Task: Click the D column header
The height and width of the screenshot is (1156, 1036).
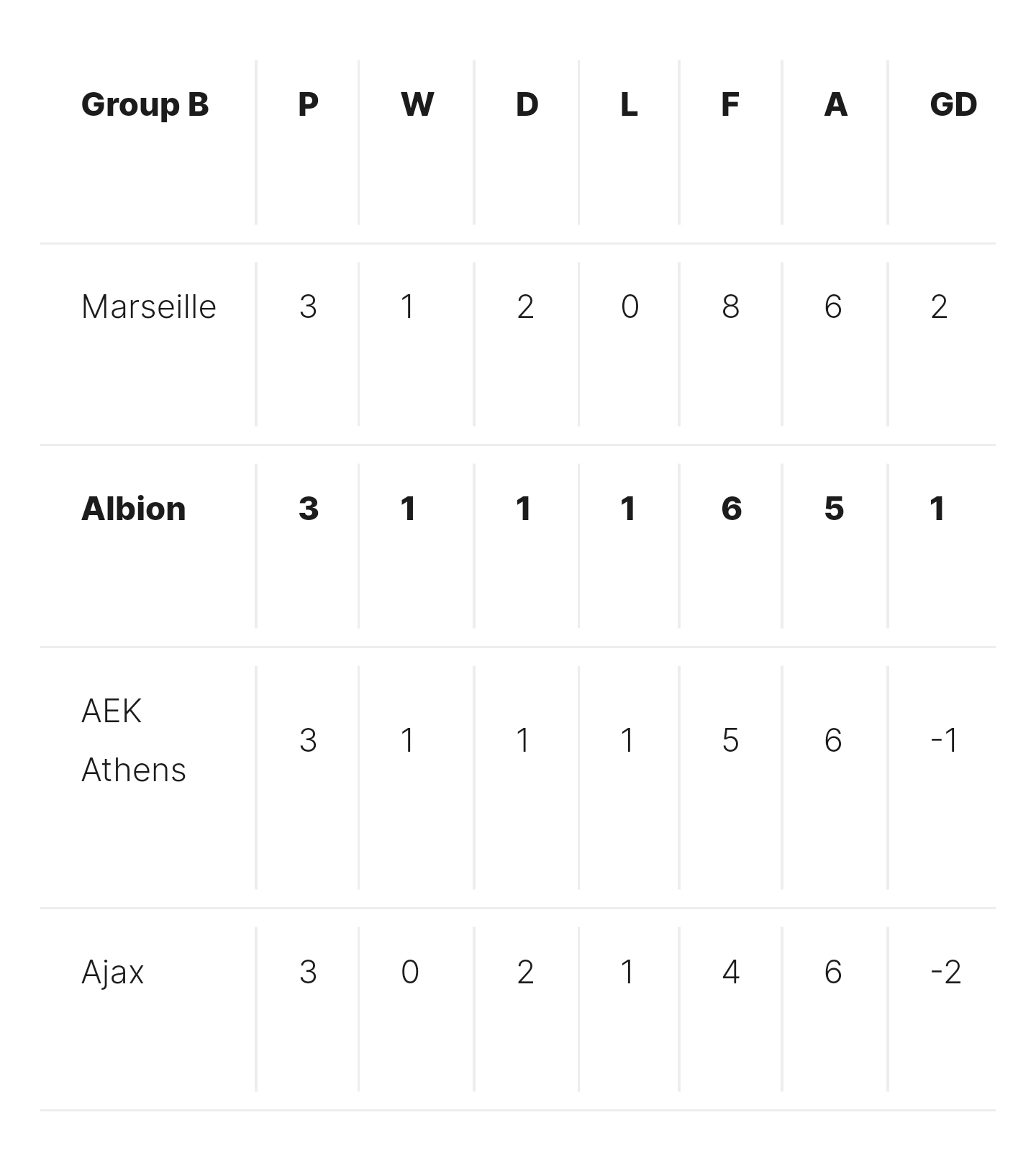Action: [527, 105]
